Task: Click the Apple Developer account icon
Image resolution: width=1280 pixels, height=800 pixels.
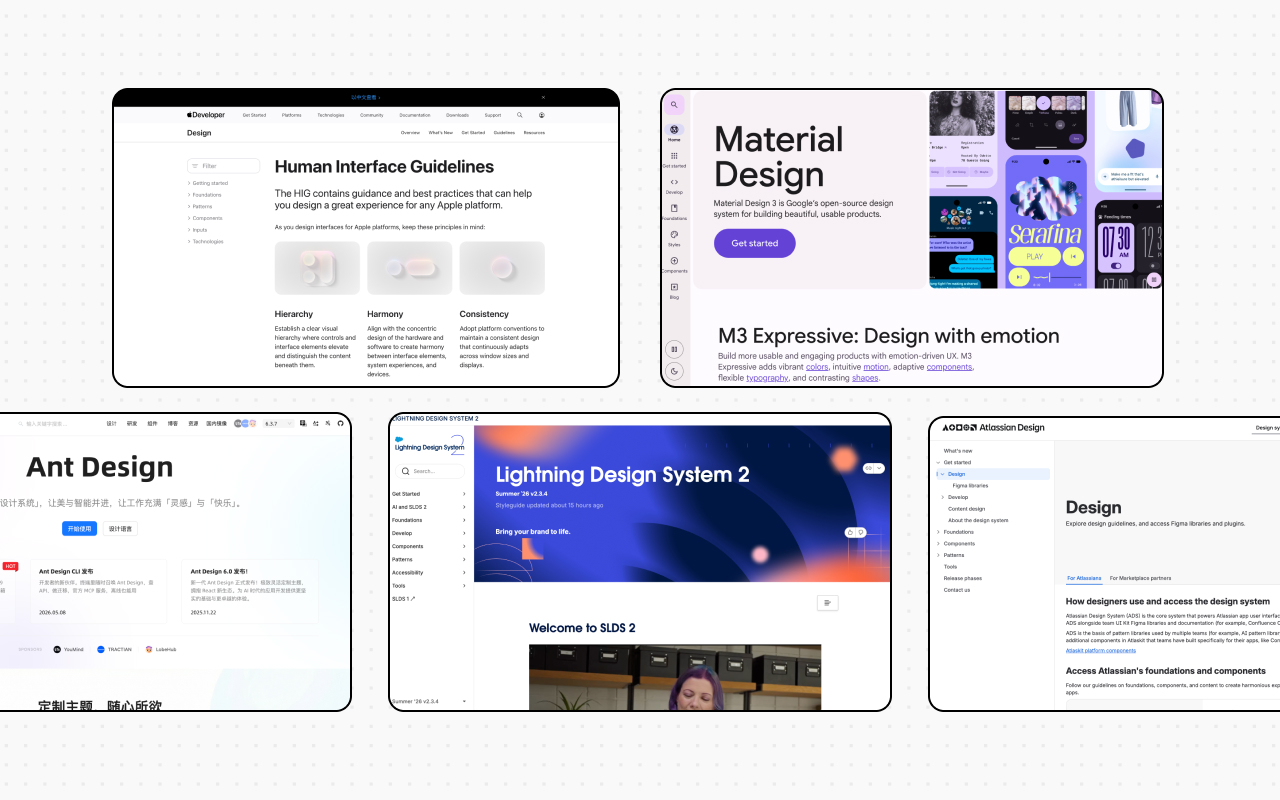Action: pos(542,115)
